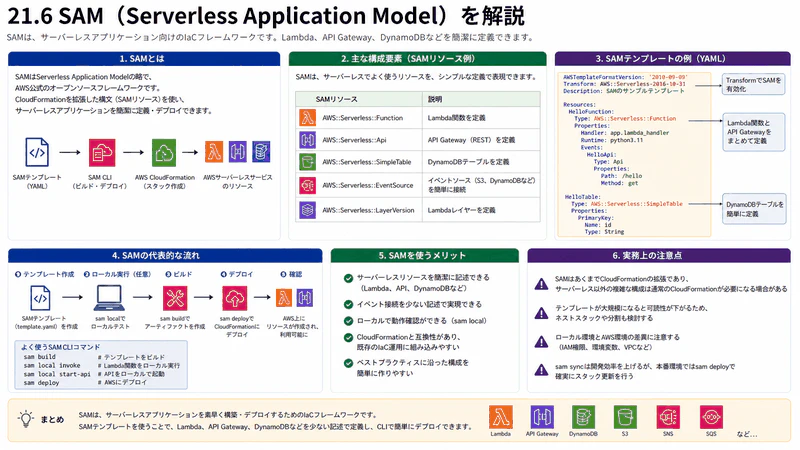Click the warning triangle beside SAMはあくまでCloudFormationの拡張

click(x=541, y=284)
